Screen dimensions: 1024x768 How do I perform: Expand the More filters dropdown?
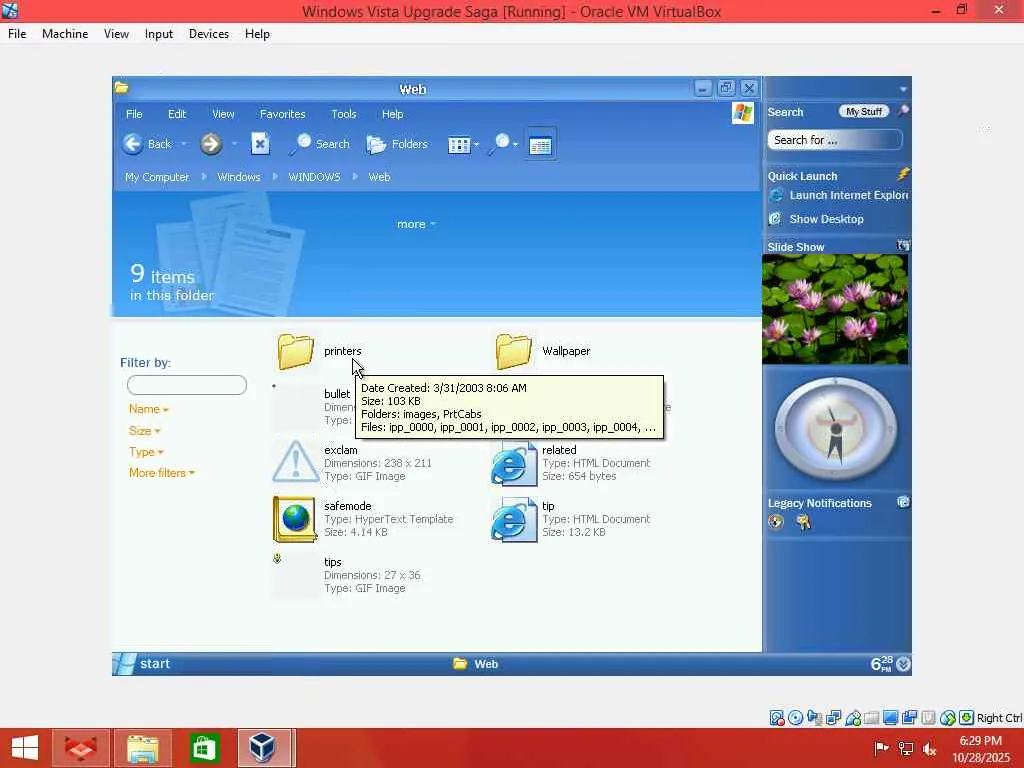161,472
